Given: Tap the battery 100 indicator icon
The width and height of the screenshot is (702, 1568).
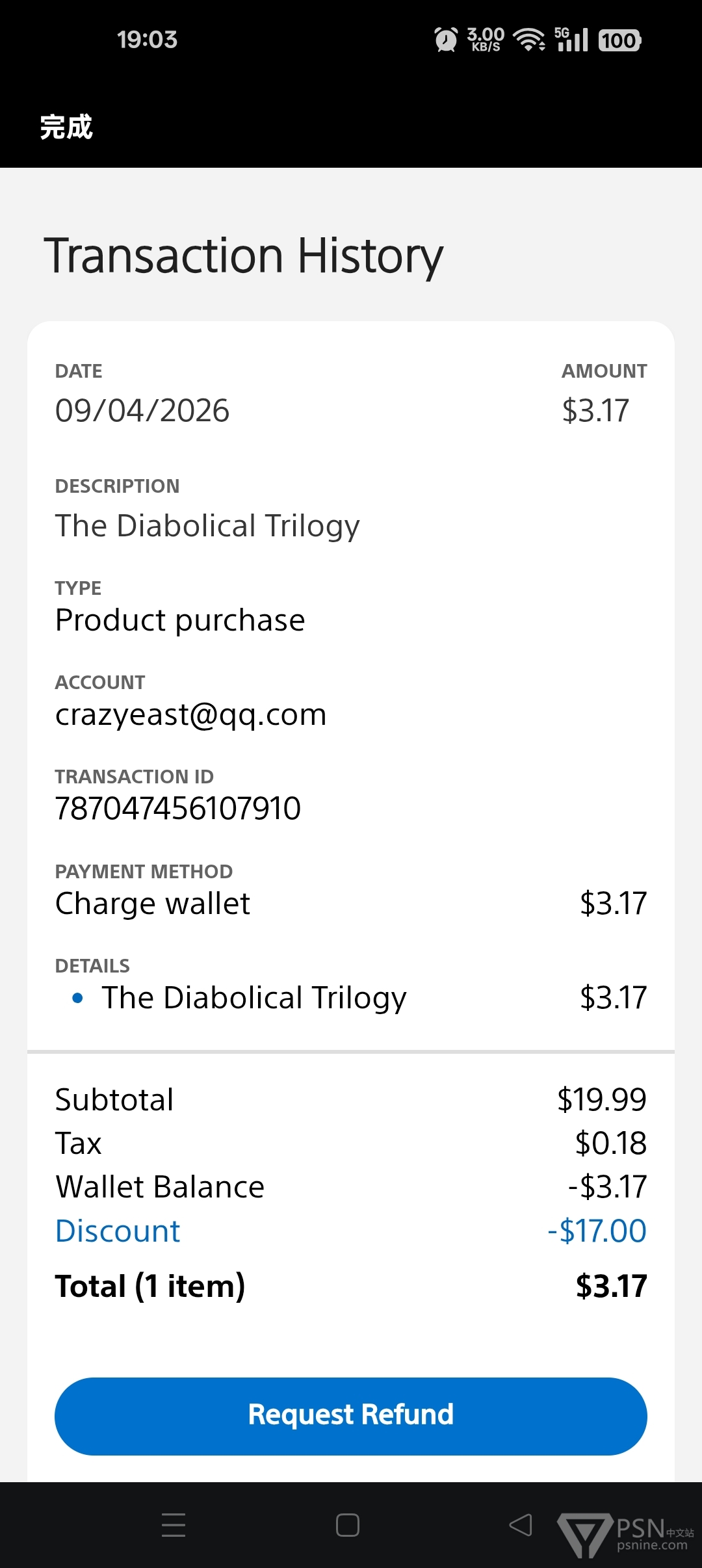Looking at the screenshot, I should click(619, 40).
